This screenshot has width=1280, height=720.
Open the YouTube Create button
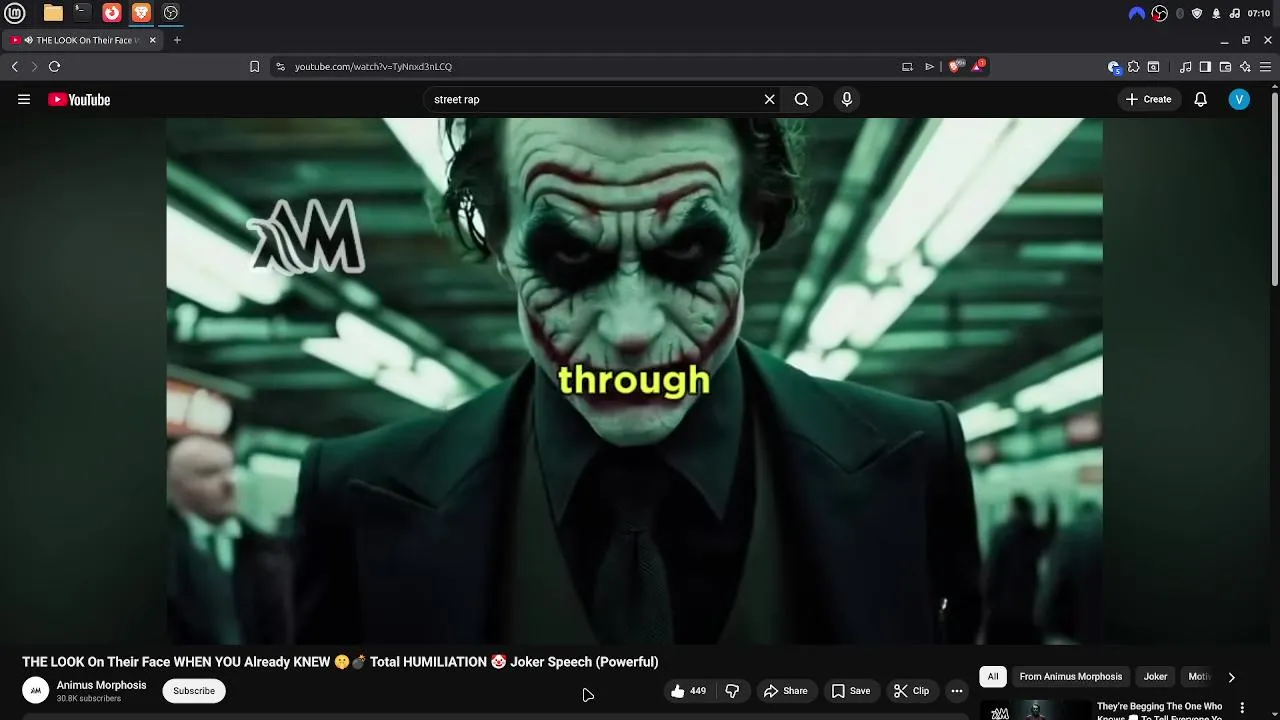[x=1148, y=99]
